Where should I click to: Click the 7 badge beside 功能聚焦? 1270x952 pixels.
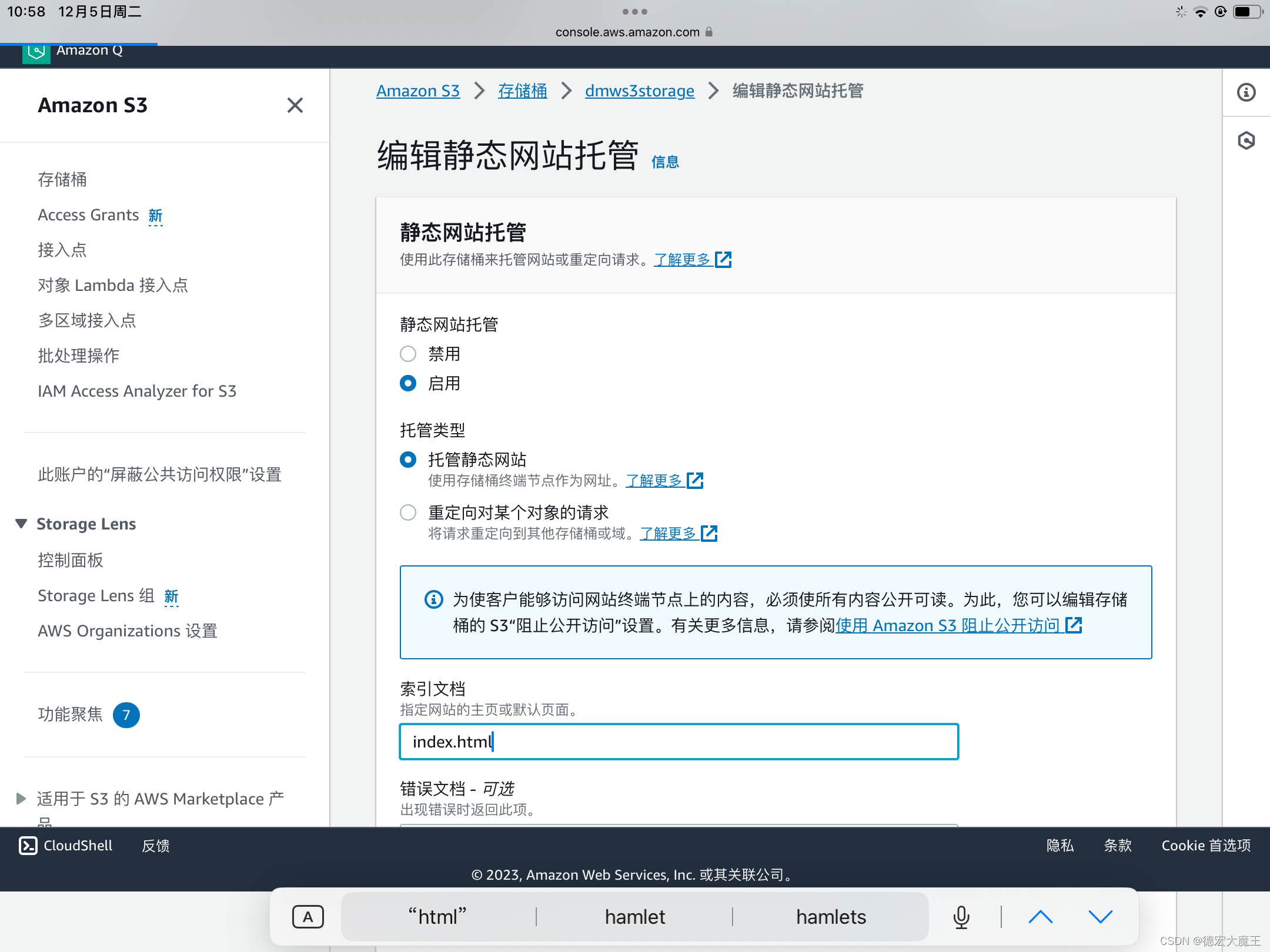pos(126,715)
